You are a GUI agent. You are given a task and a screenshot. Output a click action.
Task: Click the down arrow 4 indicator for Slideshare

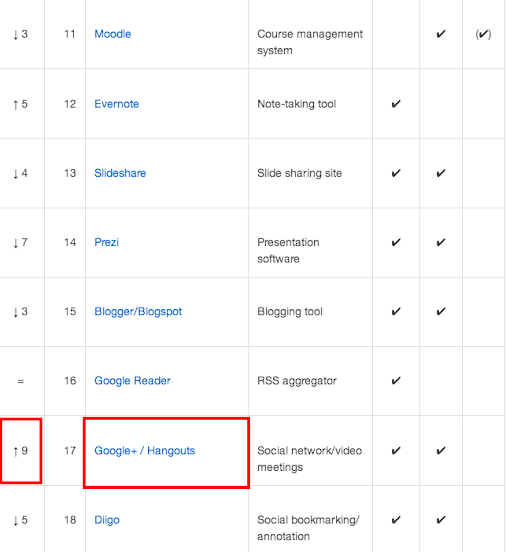[x=20, y=174]
